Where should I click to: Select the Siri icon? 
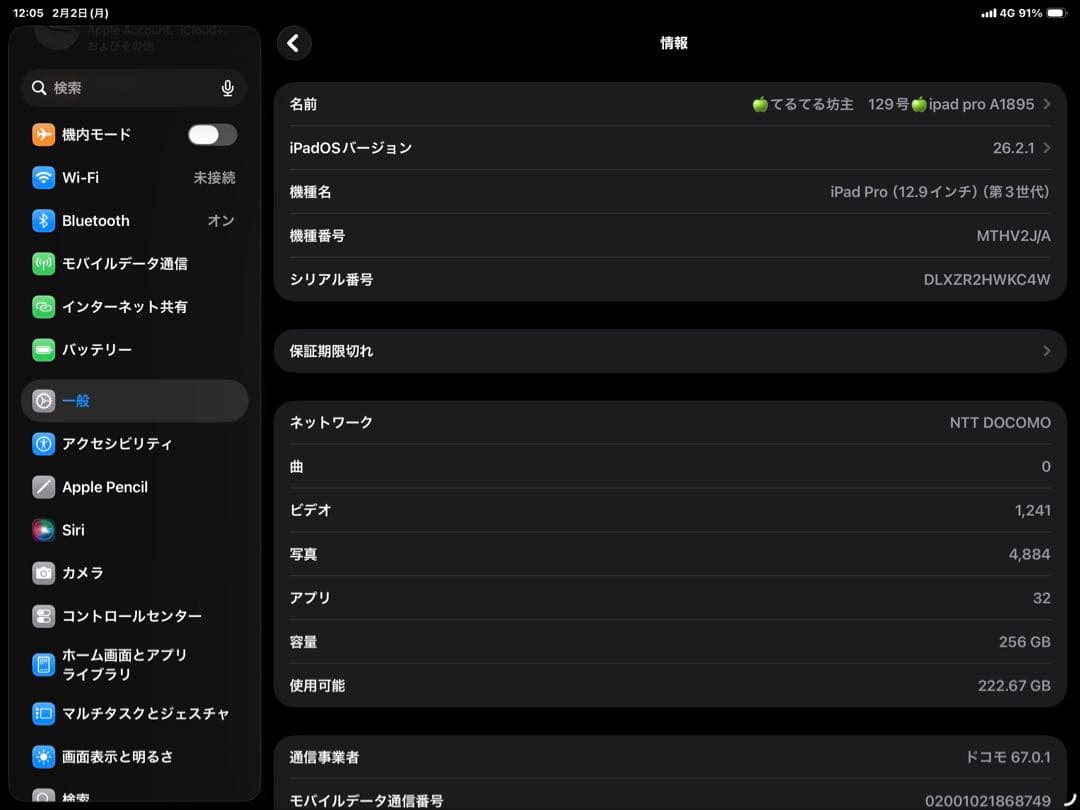click(44, 530)
